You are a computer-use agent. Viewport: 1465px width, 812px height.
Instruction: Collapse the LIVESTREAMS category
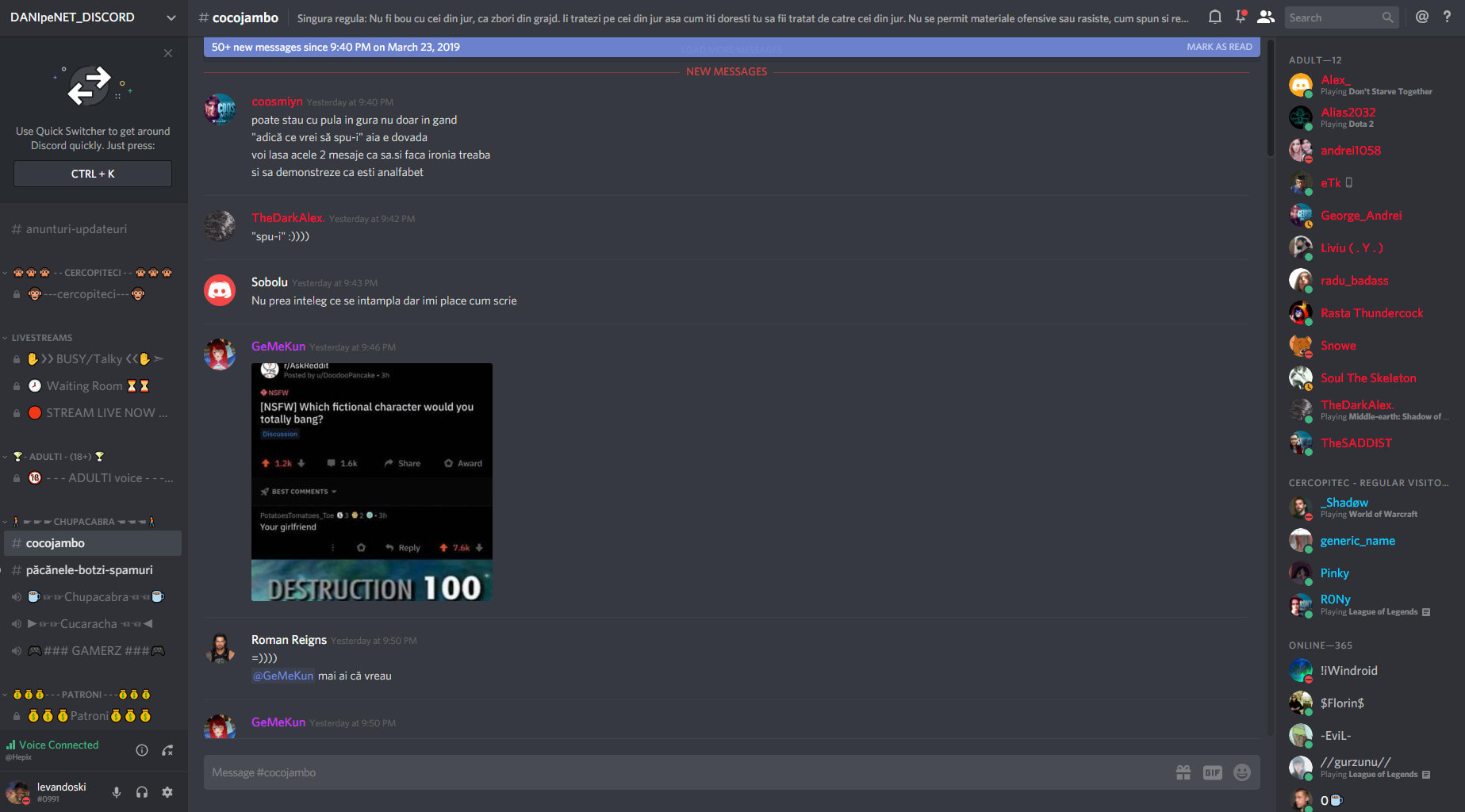coord(37,338)
